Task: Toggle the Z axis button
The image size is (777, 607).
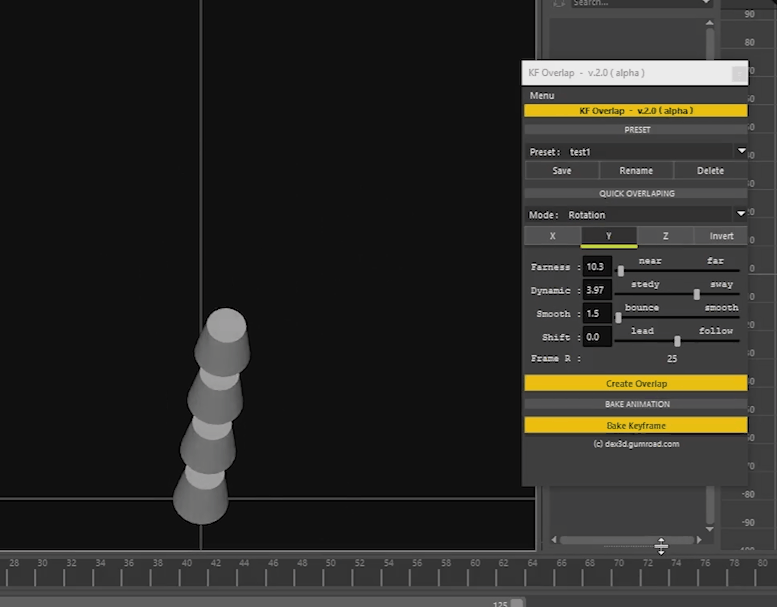Action: 666,236
